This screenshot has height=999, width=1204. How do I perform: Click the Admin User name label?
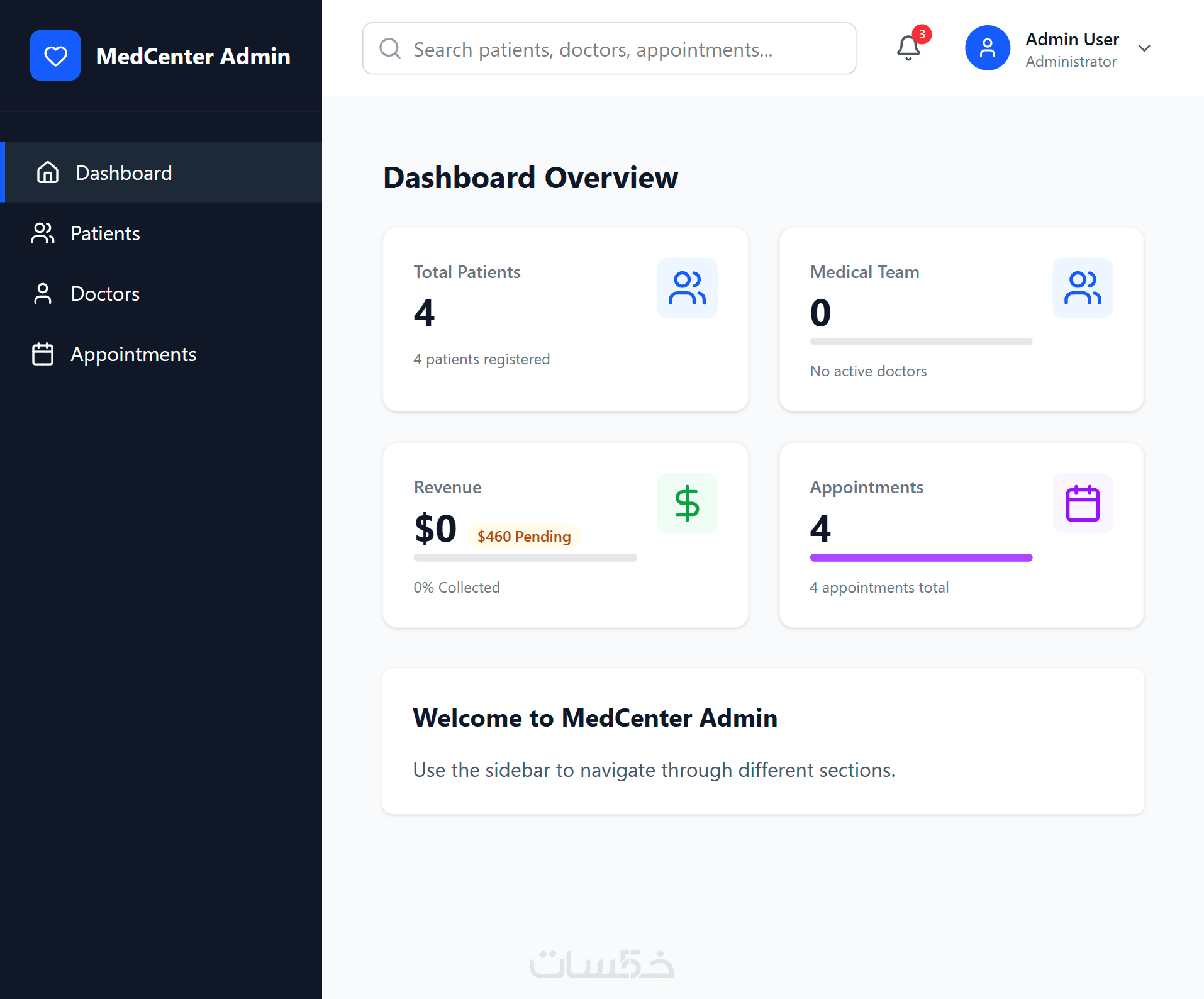(x=1072, y=39)
